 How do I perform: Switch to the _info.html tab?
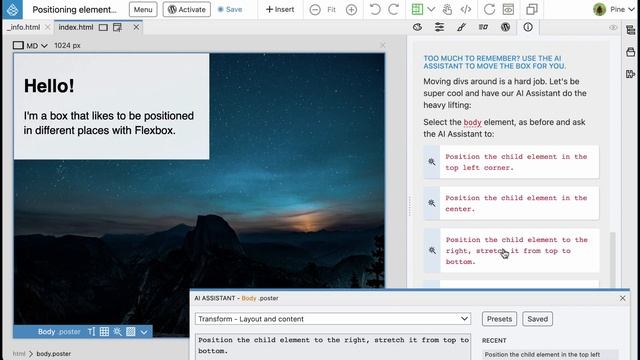[x=23, y=27]
